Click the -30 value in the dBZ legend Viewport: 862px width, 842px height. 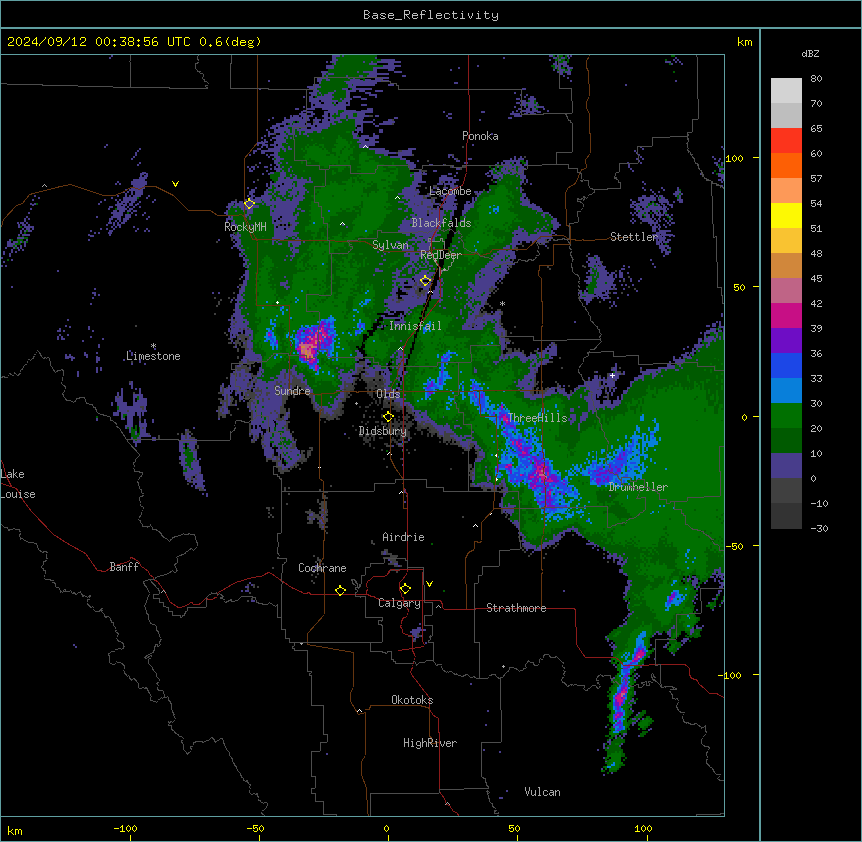(819, 529)
